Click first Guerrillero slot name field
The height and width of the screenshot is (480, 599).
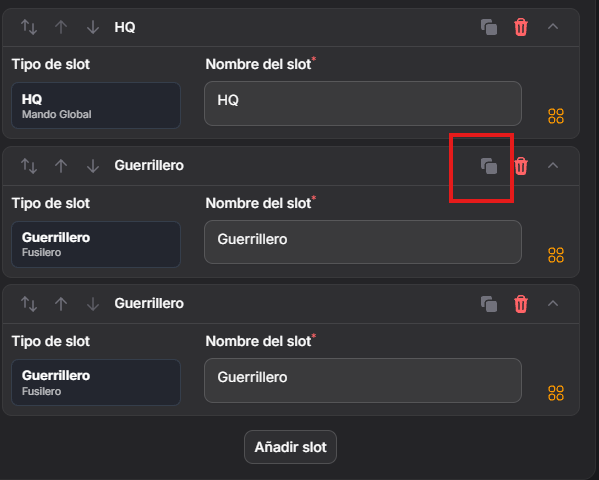click(x=363, y=242)
